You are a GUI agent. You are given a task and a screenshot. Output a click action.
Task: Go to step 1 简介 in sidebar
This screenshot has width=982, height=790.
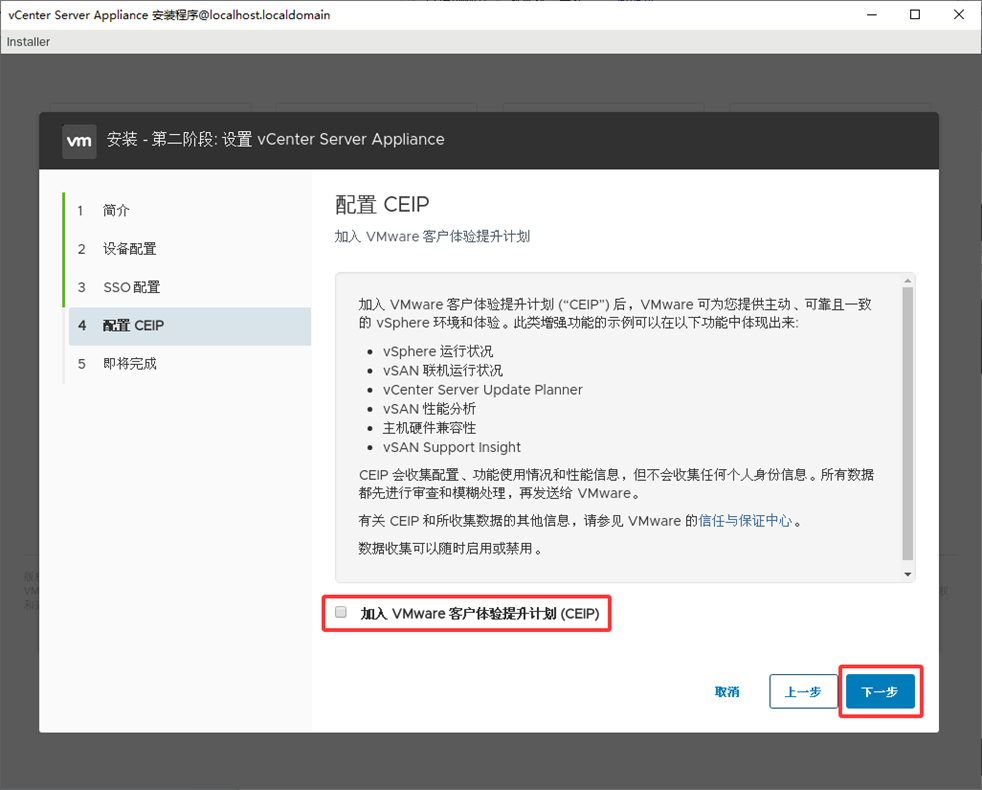pos(116,211)
